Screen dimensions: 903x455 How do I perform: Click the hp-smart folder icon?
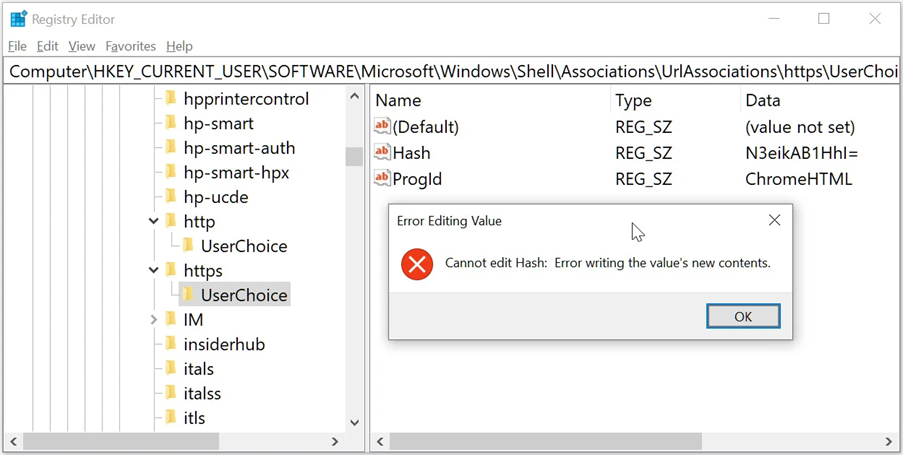[170, 123]
